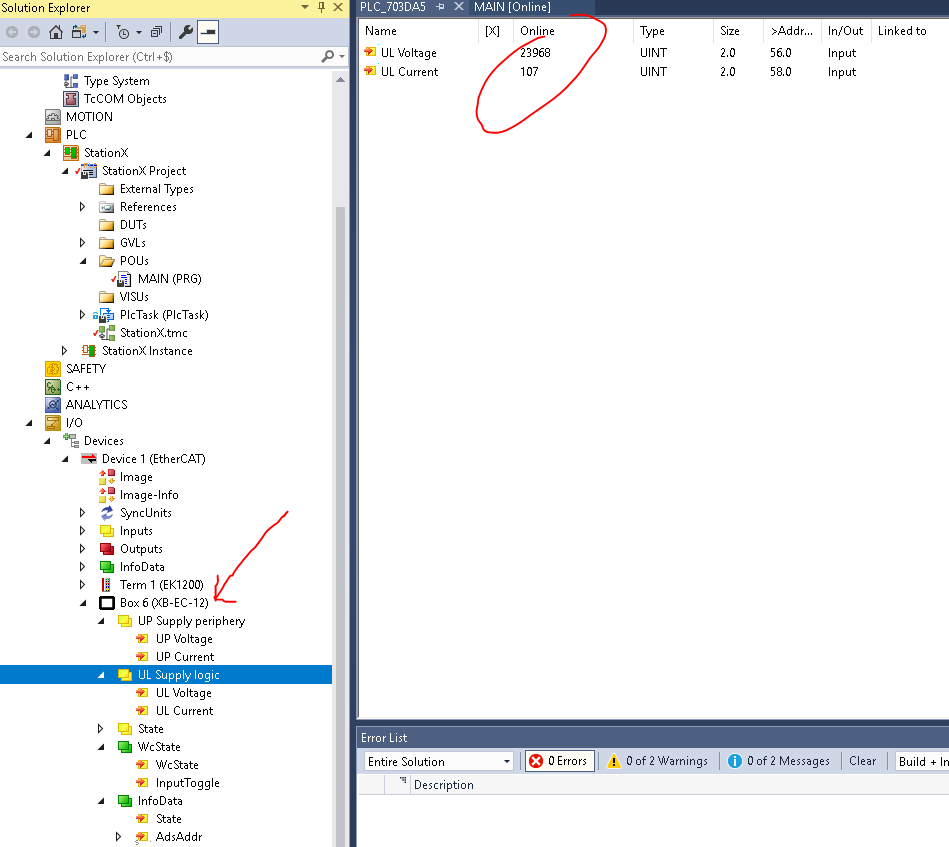Open the Properties wrench icon
Viewport: 949px width, 847px height.
[x=186, y=32]
